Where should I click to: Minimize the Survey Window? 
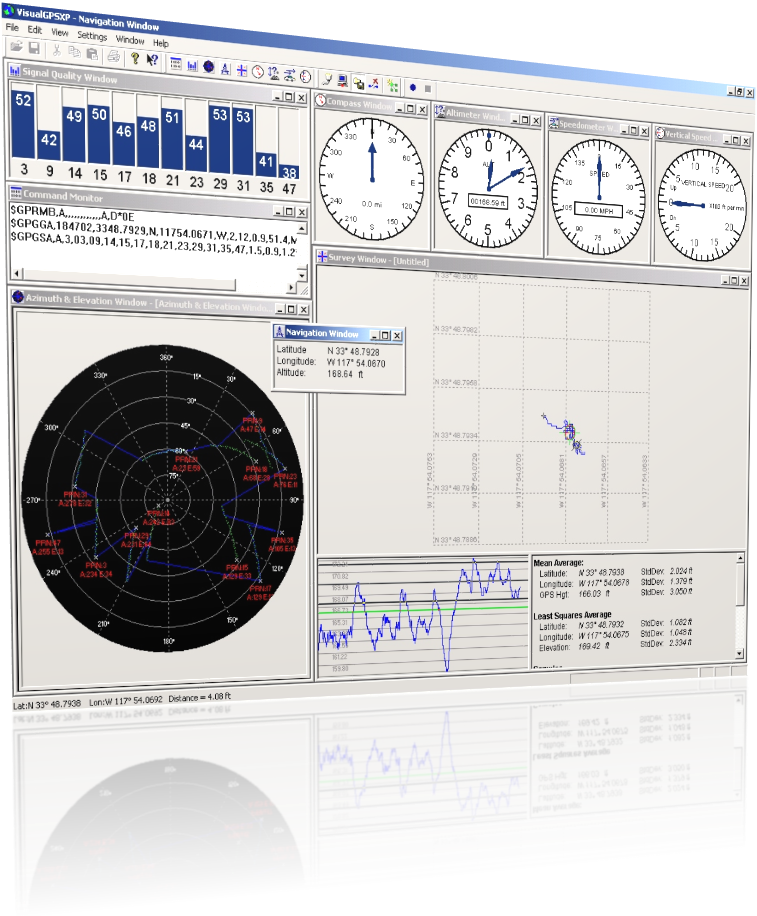pos(725,280)
